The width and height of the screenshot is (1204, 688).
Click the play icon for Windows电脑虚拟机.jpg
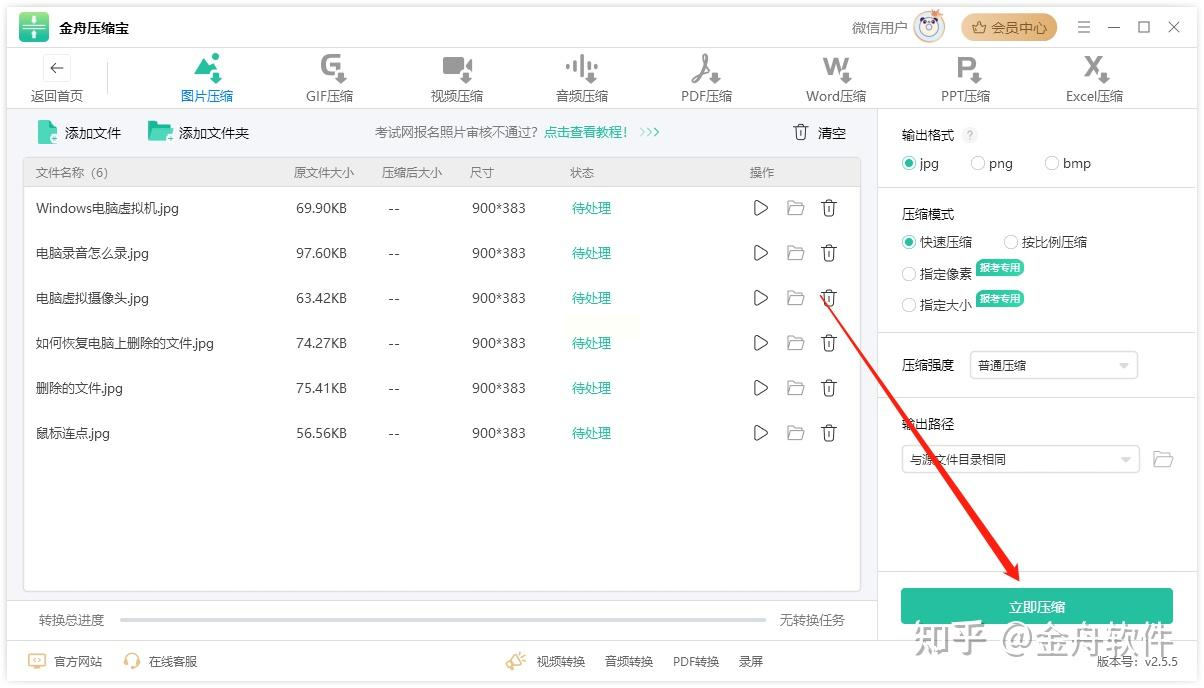[761, 208]
